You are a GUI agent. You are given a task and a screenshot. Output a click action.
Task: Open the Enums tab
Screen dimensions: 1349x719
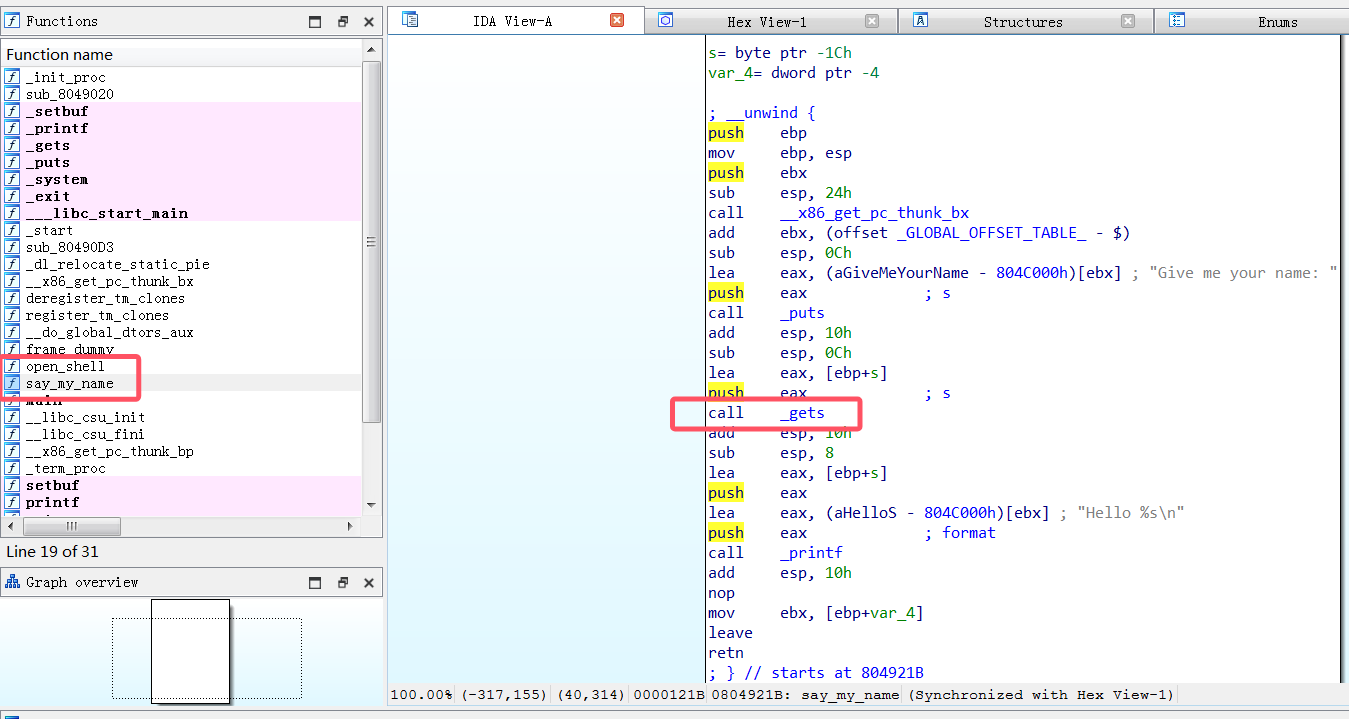[1252, 21]
